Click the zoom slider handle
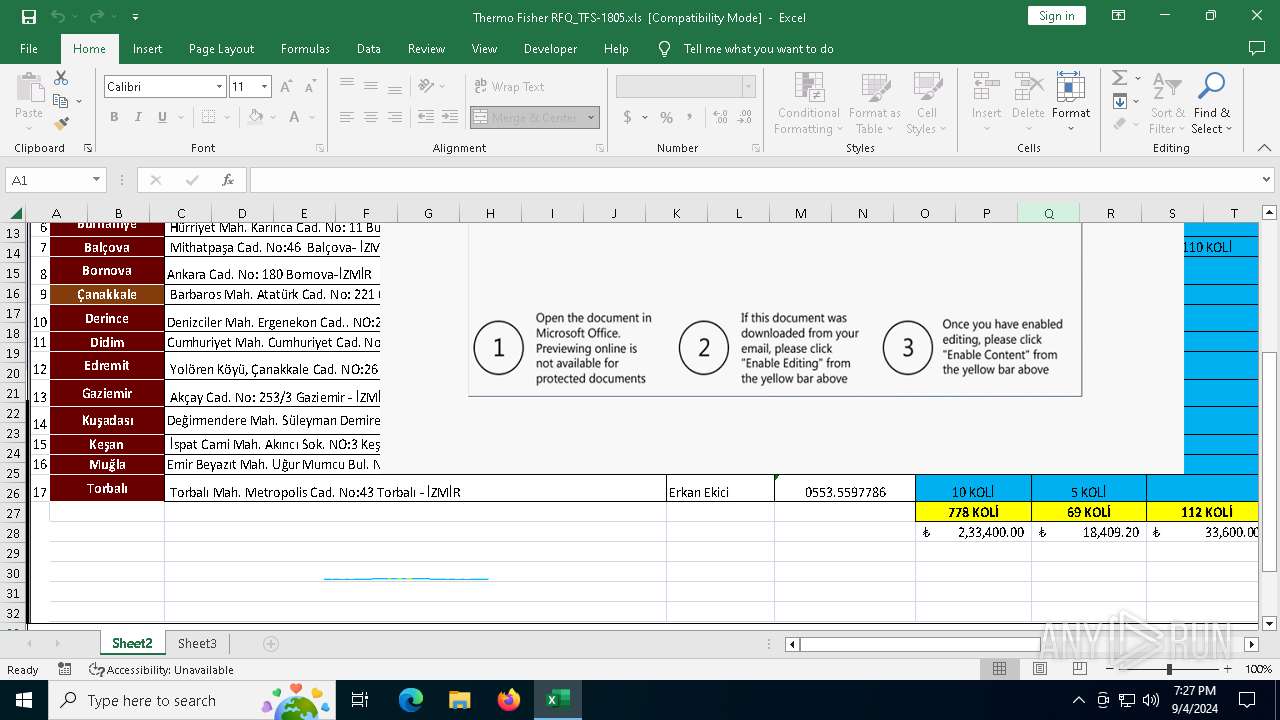1280x720 pixels. coord(1168,669)
